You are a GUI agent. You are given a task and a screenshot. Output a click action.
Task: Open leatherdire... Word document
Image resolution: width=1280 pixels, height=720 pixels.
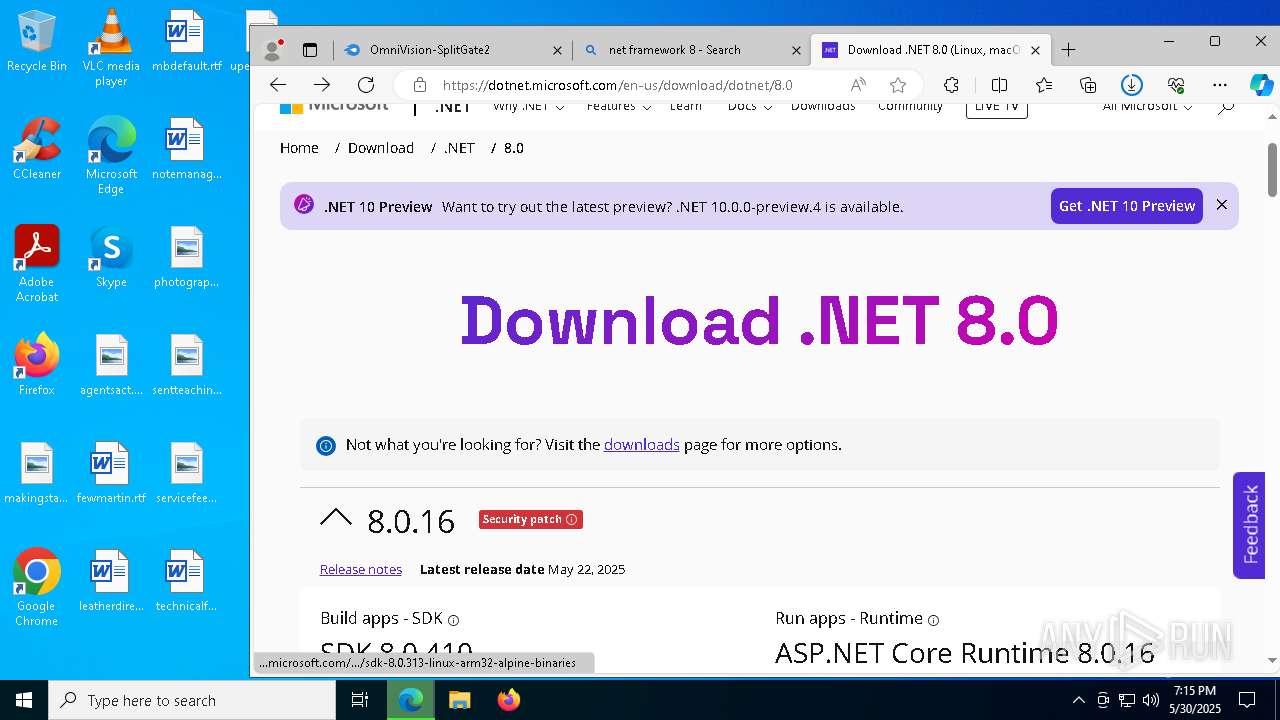(x=111, y=581)
